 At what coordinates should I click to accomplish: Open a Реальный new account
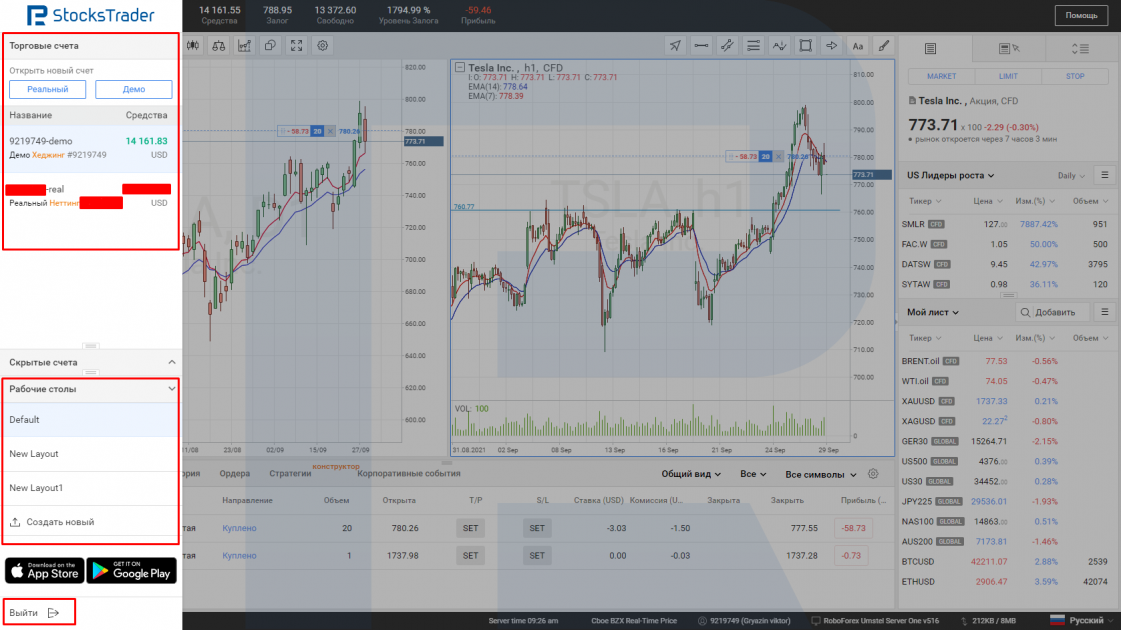[47, 89]
